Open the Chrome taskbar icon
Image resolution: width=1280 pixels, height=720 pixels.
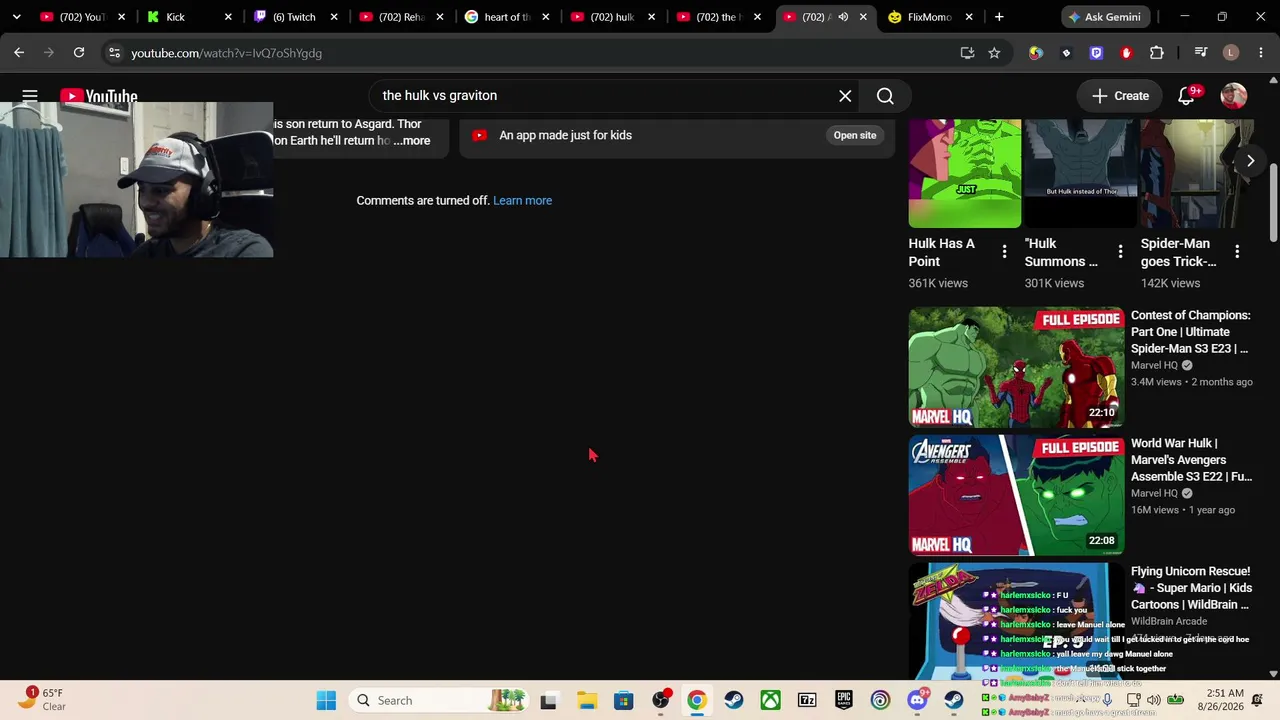pos(696,701)
